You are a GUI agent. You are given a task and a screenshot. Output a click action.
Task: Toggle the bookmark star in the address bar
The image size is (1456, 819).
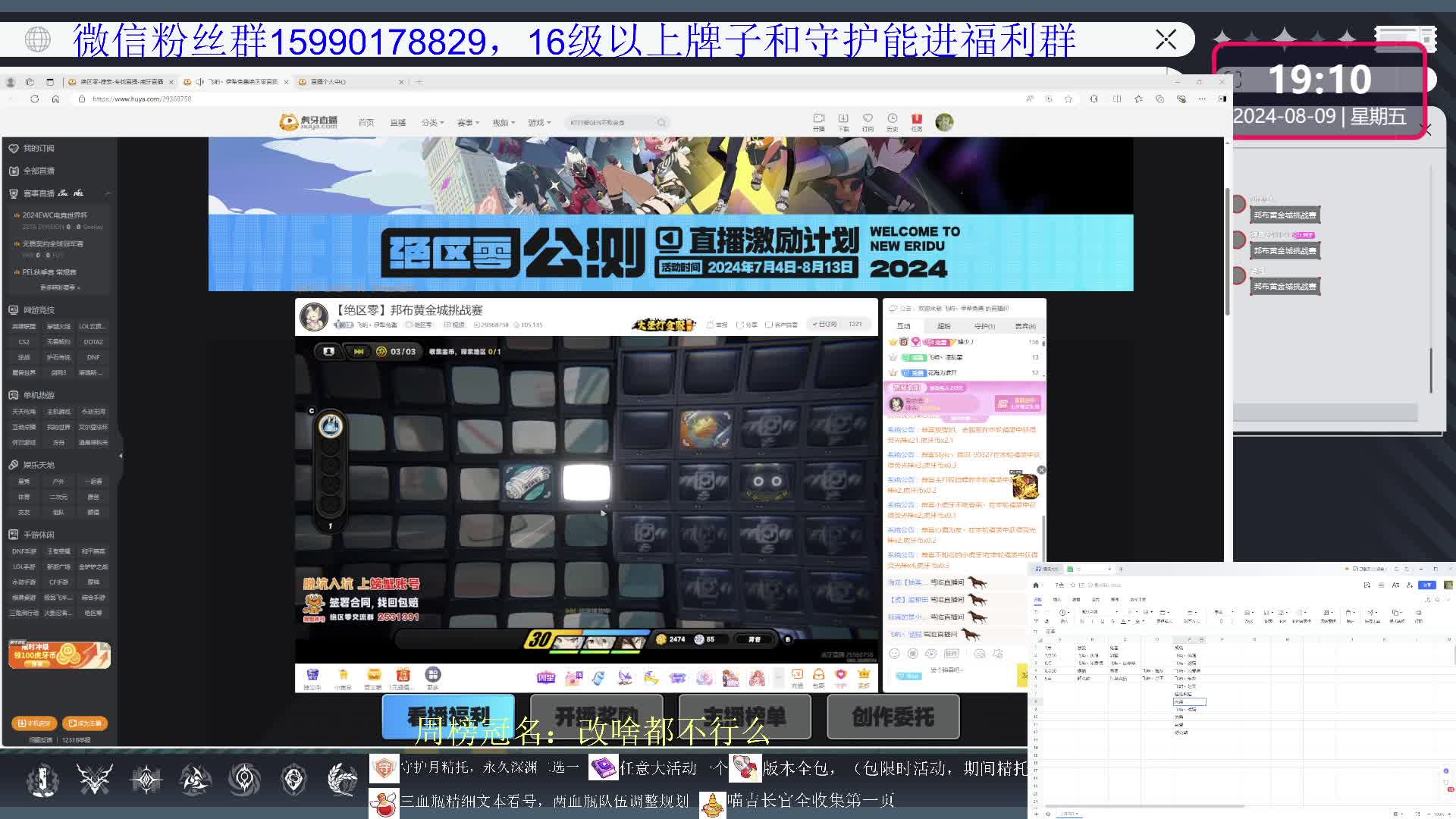(x=1070, y=99)
